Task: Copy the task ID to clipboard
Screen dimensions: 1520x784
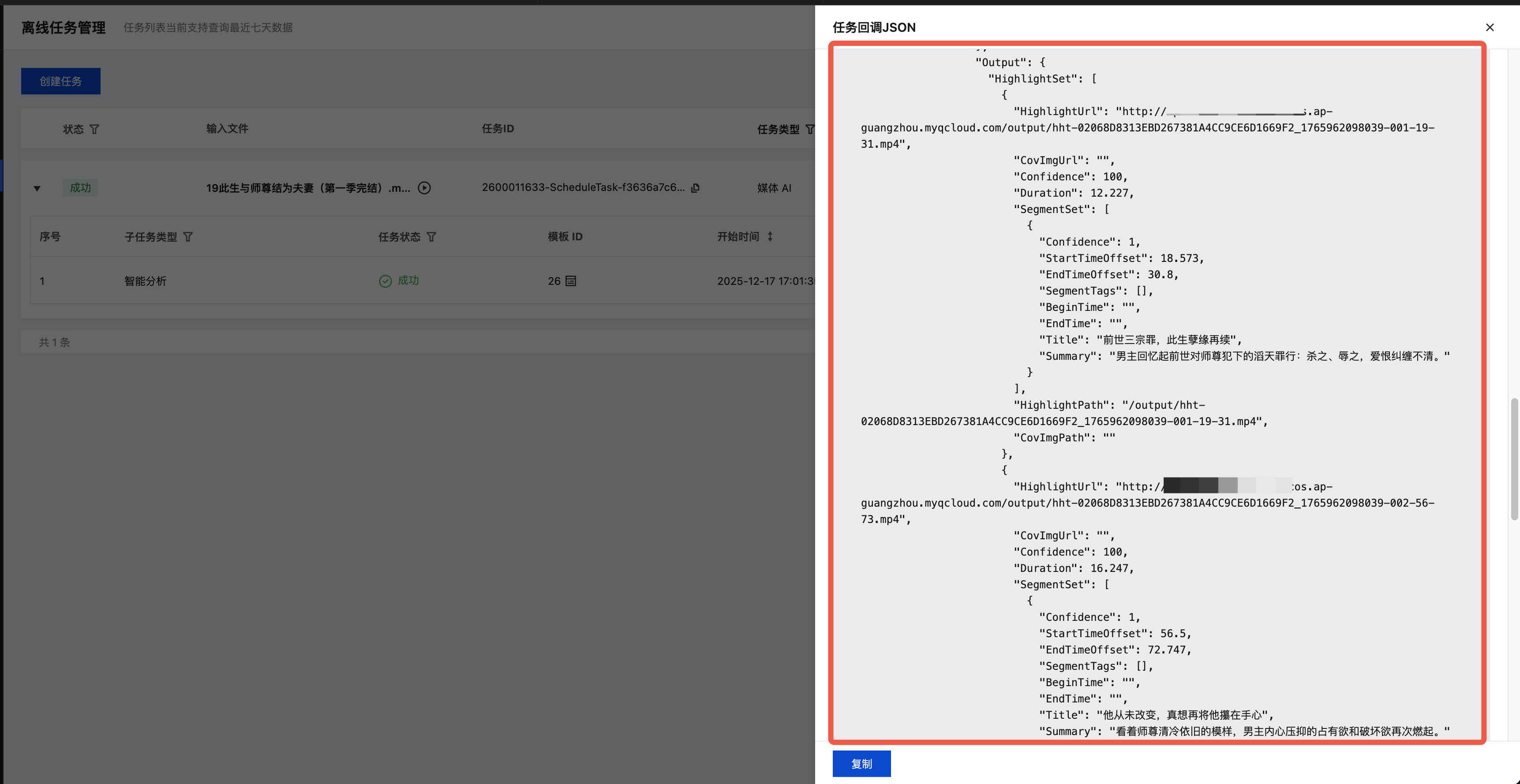Action: pos(696,187)
